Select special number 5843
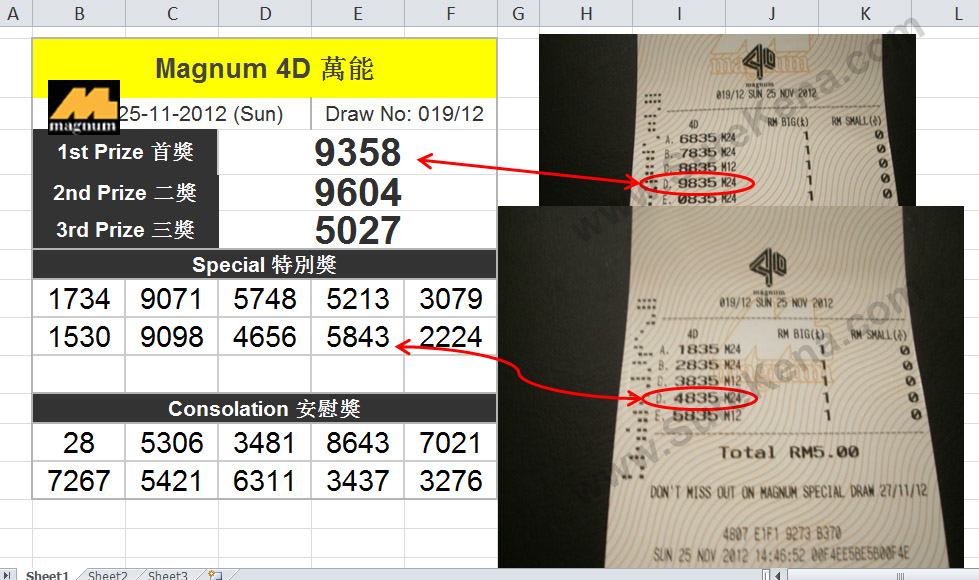This screenshot has height=580, width=979. (x=358, y=337)
